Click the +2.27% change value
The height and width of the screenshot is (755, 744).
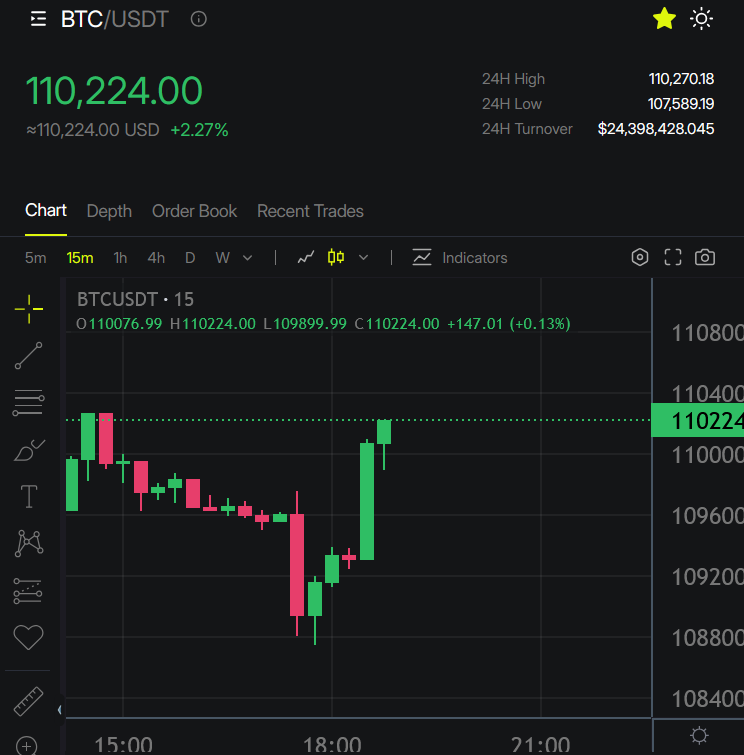coord(199,130)
